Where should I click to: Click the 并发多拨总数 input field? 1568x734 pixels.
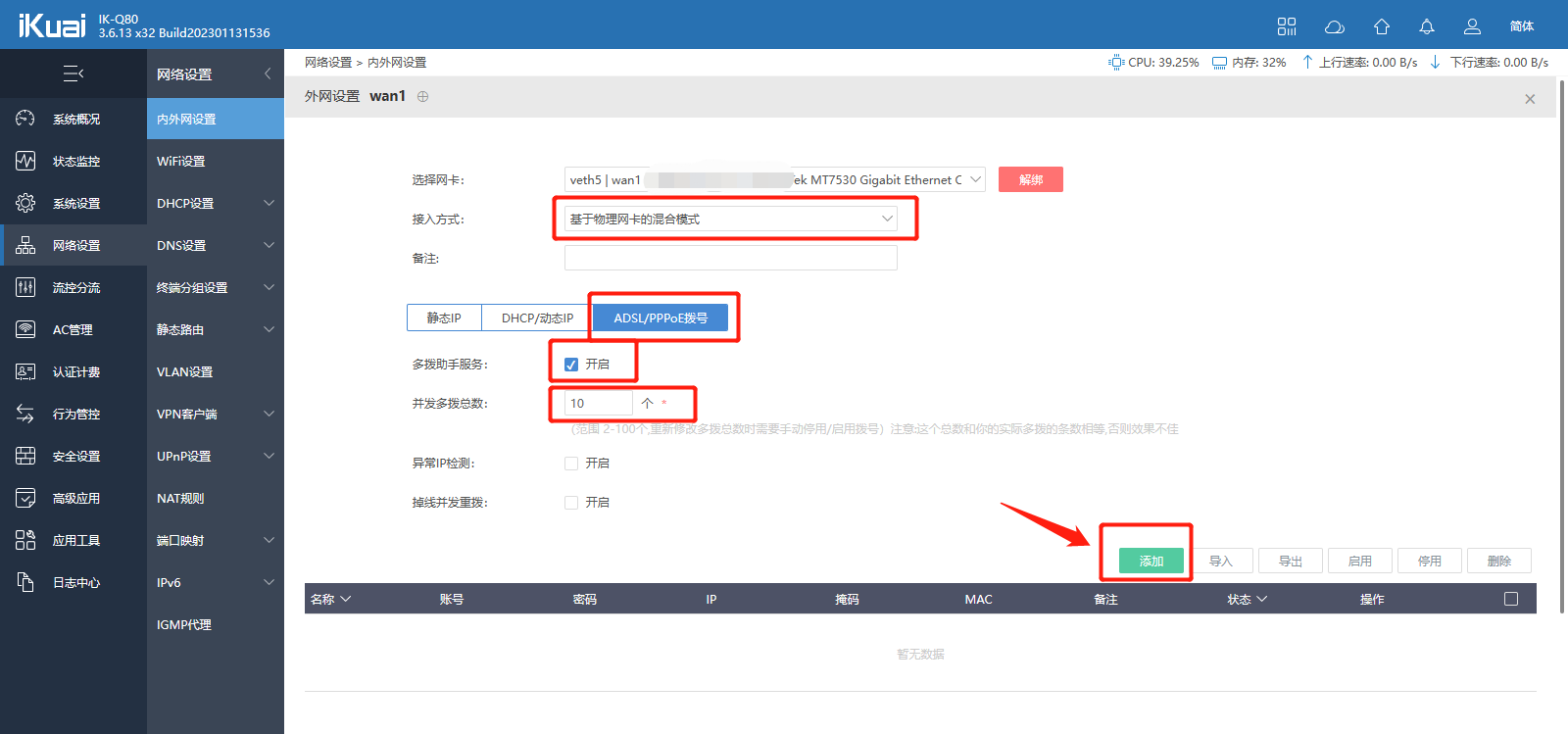[x=598, y=403]
